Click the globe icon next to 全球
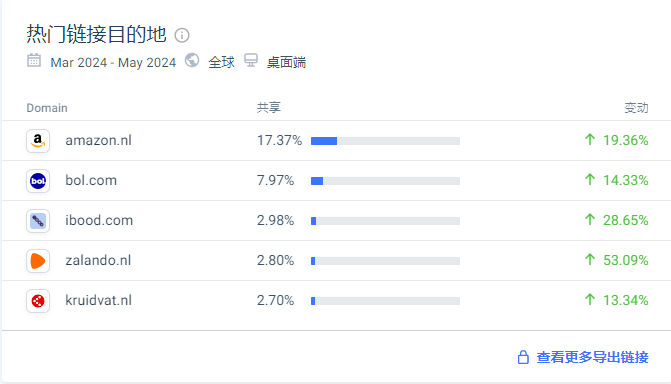 point(192,60)
